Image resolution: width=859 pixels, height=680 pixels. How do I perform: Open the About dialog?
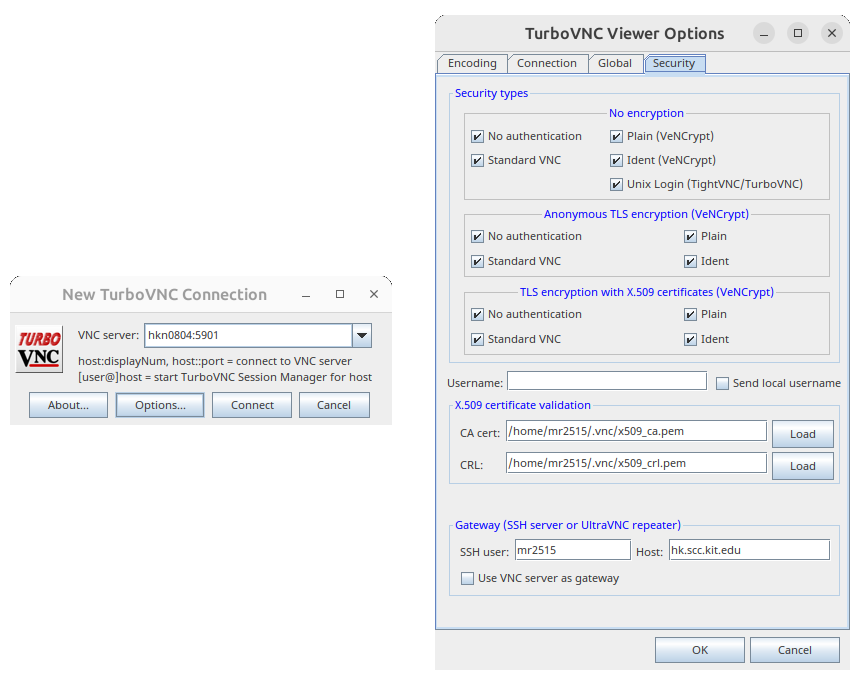68,405
